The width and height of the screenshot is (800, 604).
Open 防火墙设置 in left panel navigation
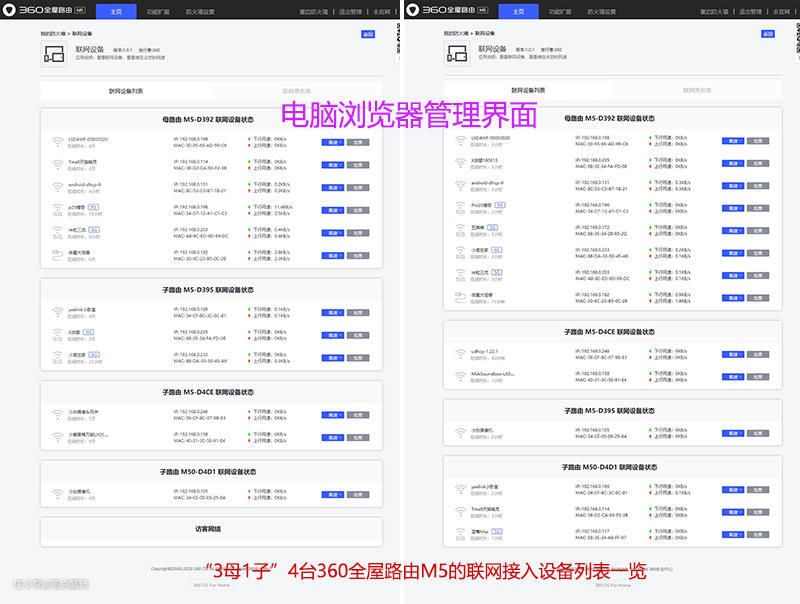[x=199, y=11]
